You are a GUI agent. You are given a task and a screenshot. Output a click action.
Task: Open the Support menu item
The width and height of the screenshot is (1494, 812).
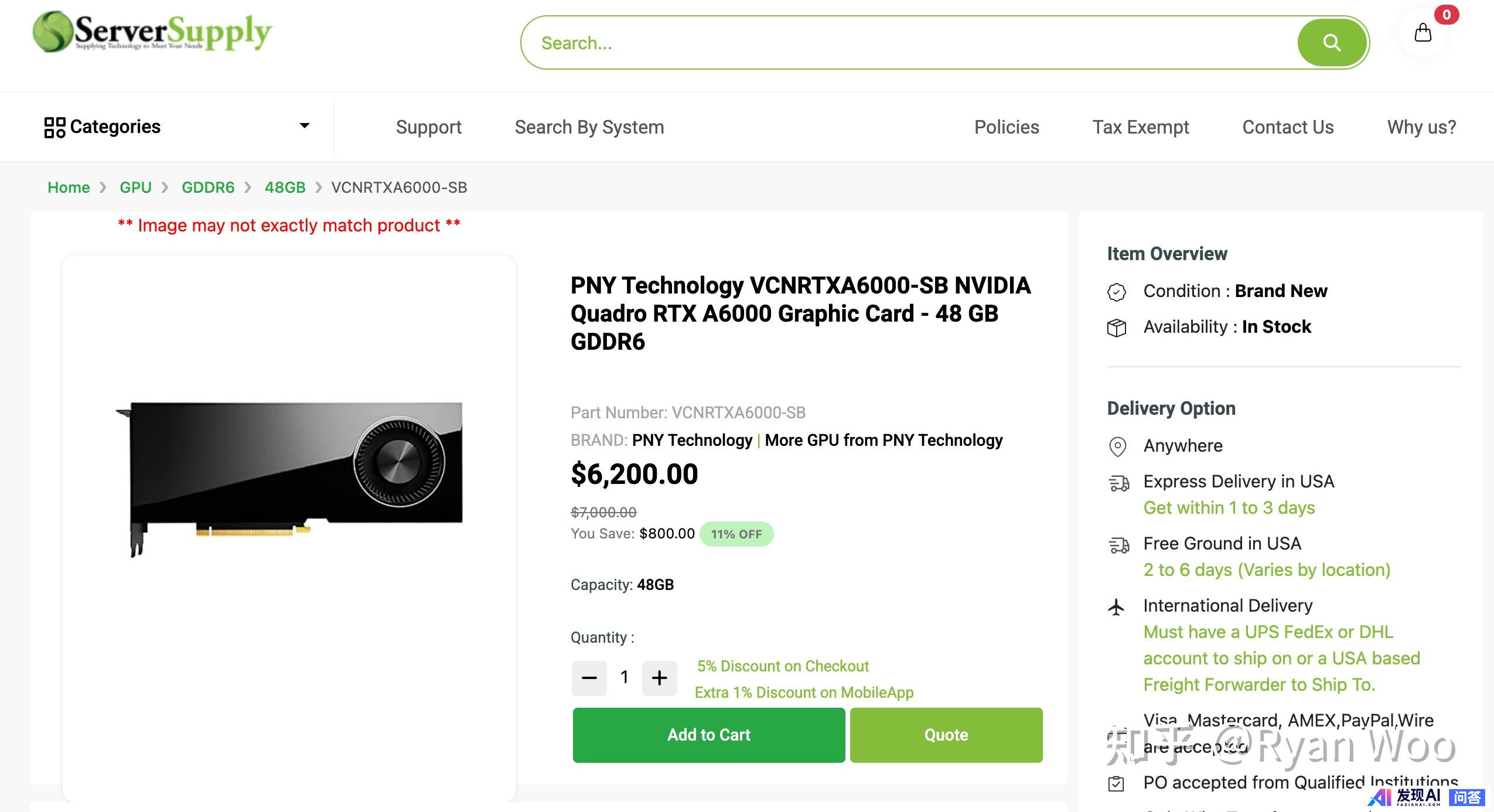(x=428, y=127)
